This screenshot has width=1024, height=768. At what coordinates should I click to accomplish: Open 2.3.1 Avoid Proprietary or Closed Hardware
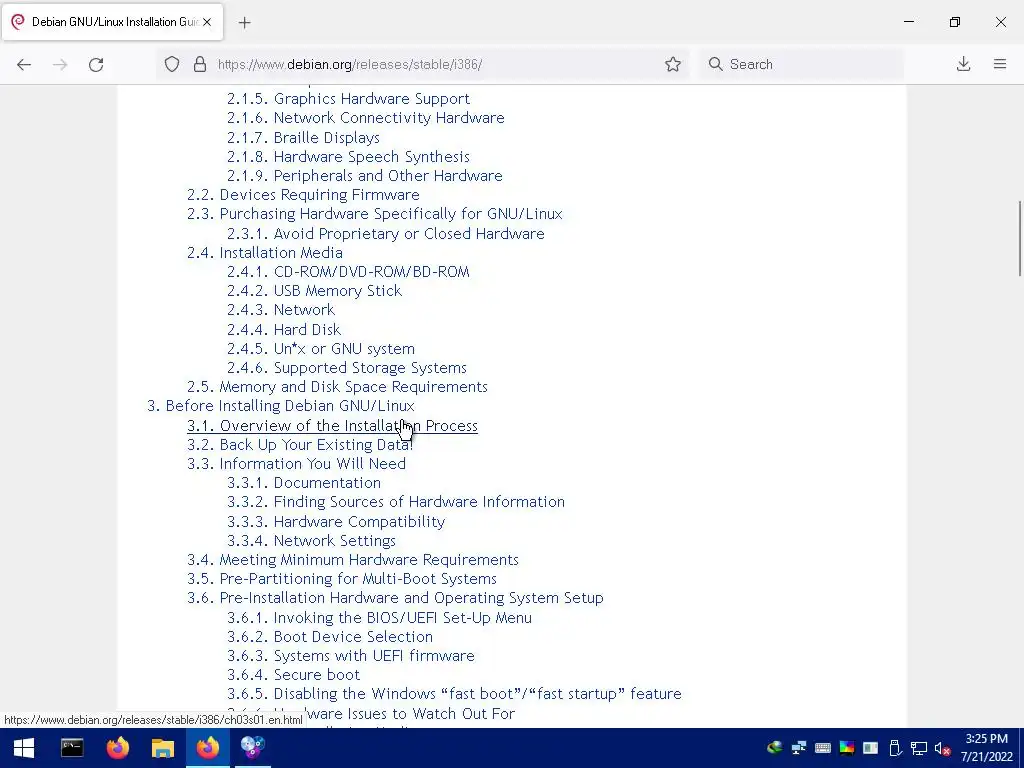385,233
